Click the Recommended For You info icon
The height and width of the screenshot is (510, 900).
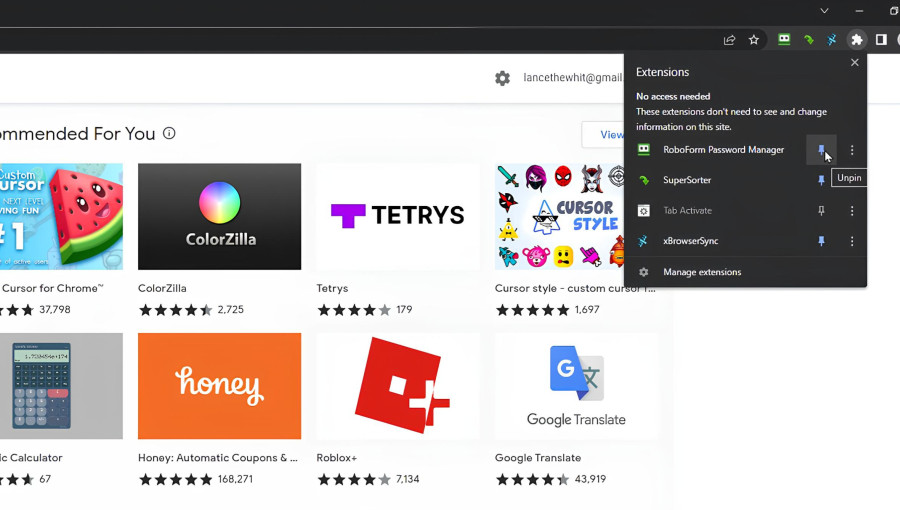[x=169, y=133]
